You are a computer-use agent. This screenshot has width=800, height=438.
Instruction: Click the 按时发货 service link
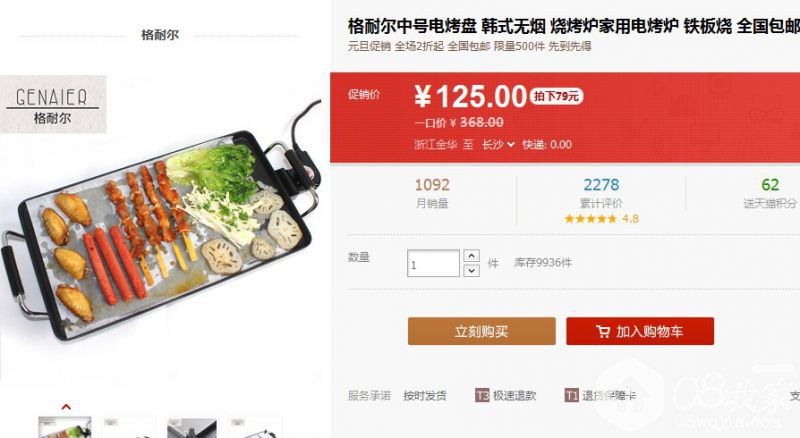point(425,396)
